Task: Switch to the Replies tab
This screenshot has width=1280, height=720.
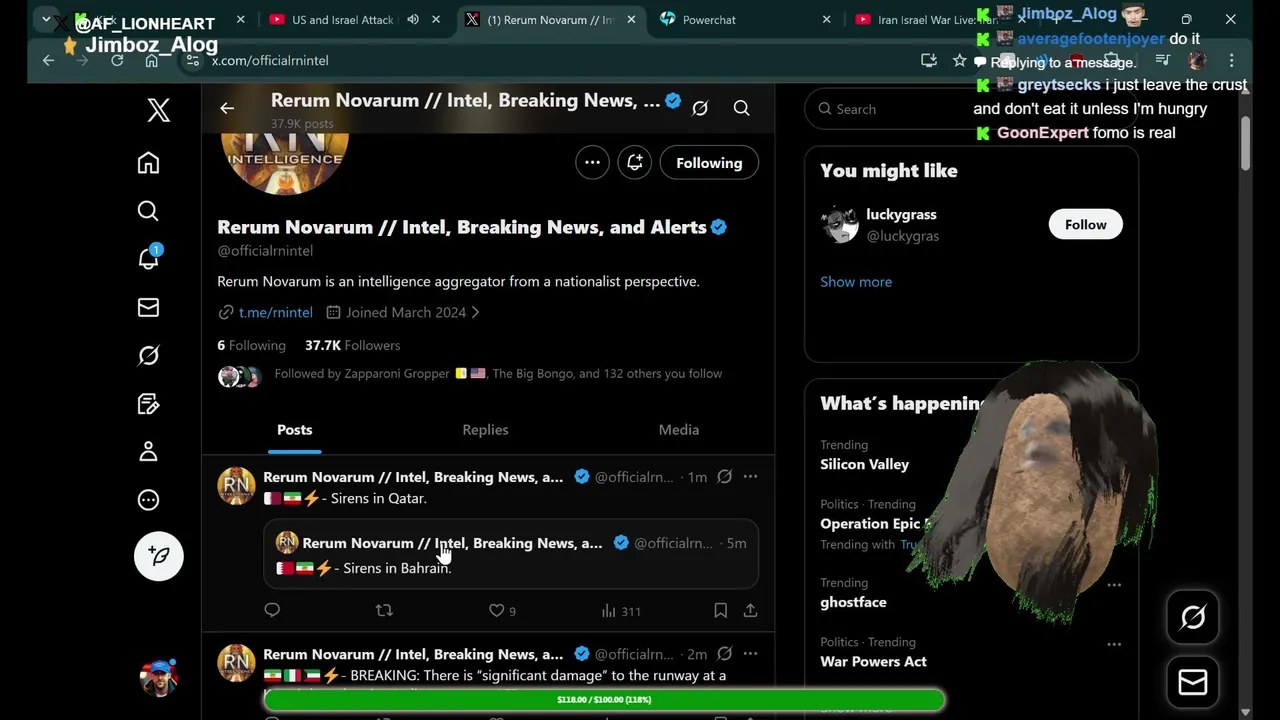Action: point(485,430)
